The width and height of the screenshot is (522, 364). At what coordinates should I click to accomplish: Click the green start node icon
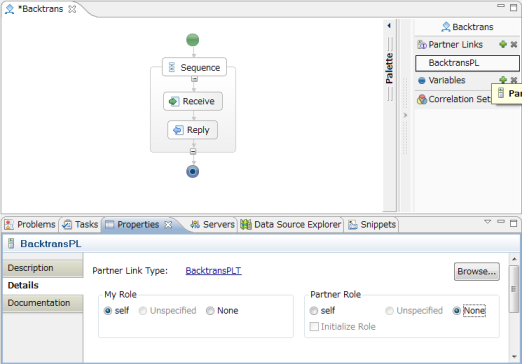(193, 40)
